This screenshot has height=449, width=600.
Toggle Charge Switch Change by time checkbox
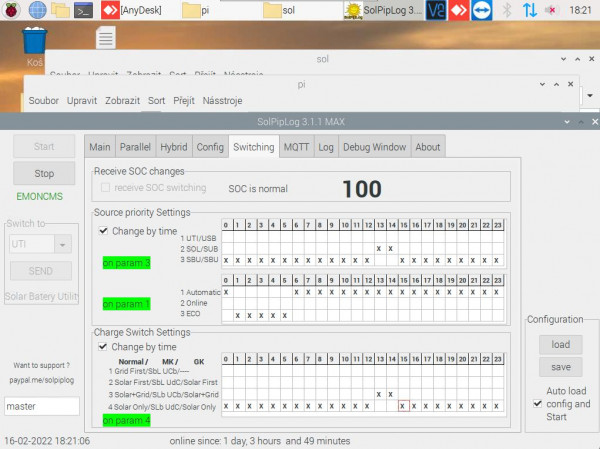click(x=103, y=346)
